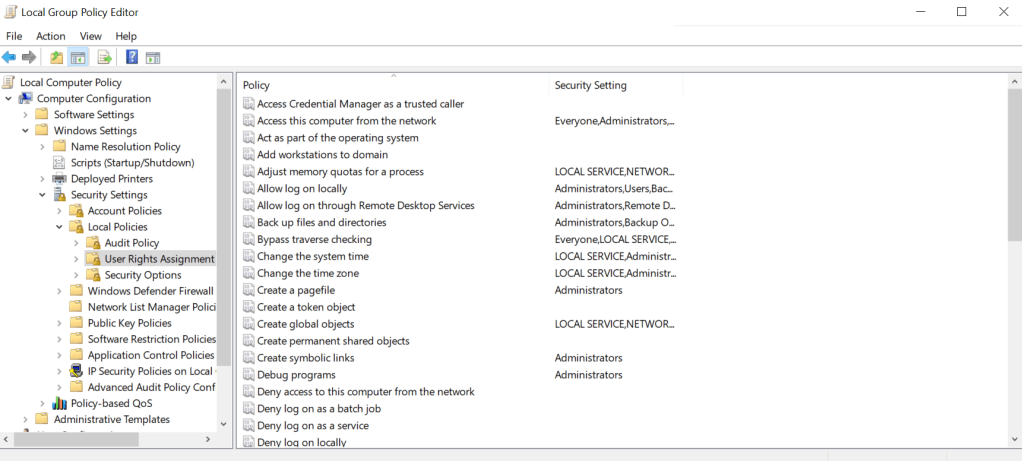Open Help using the blue question-mark icon
The width and height of the screenshot is (1022, 461).
coord(131,58)
